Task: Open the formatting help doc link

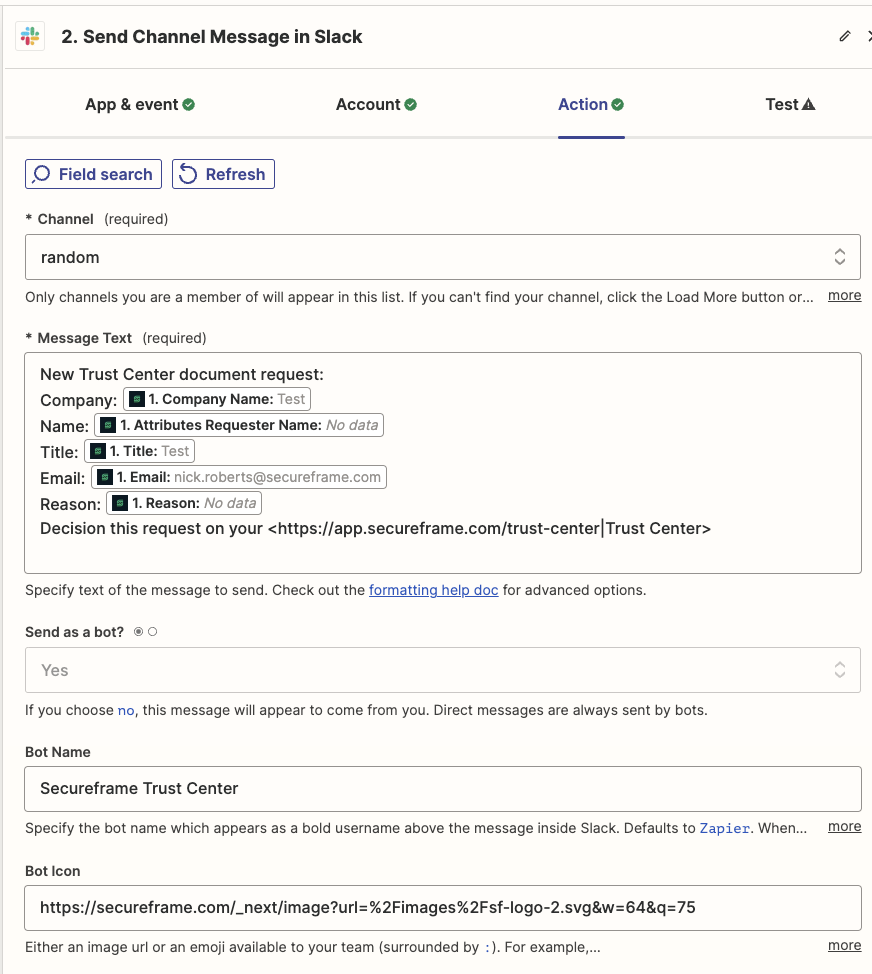Action: click(434, 590)
